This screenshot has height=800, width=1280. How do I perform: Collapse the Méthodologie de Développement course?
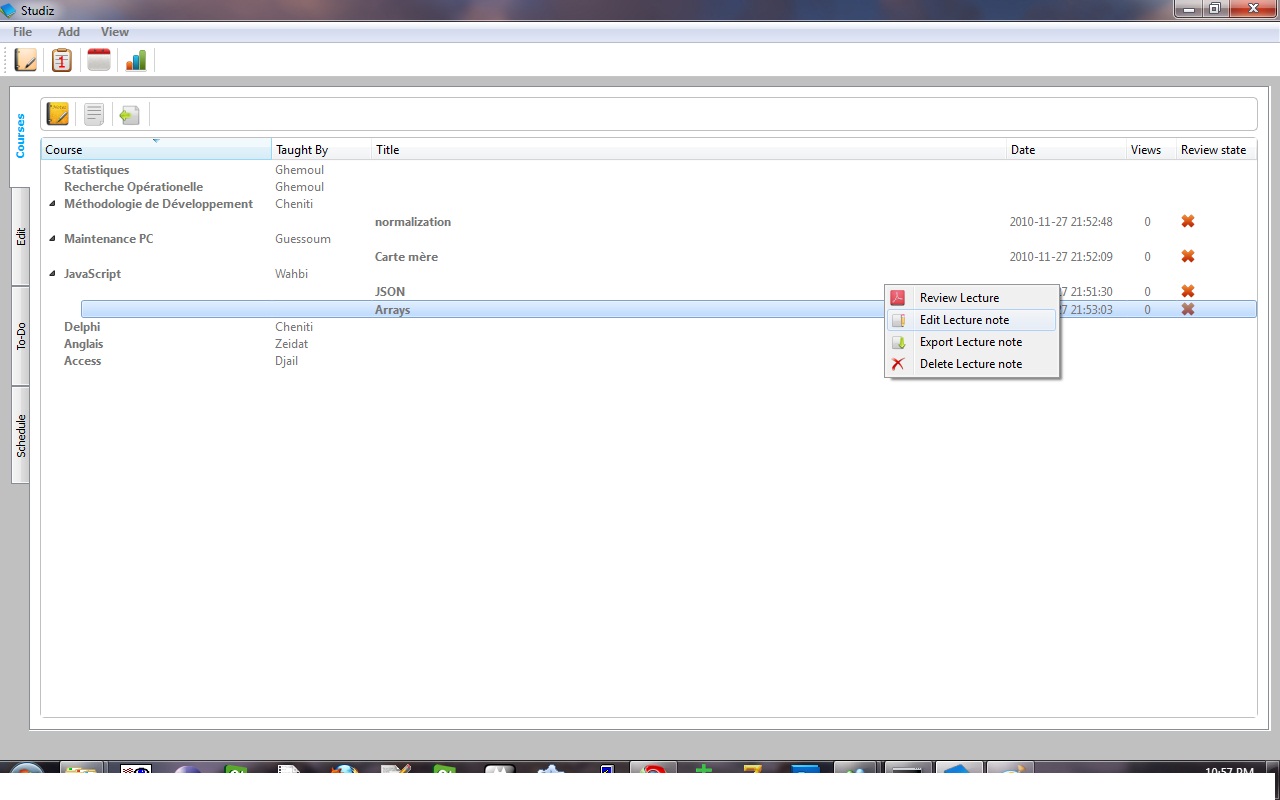click(x=53, y=204)
